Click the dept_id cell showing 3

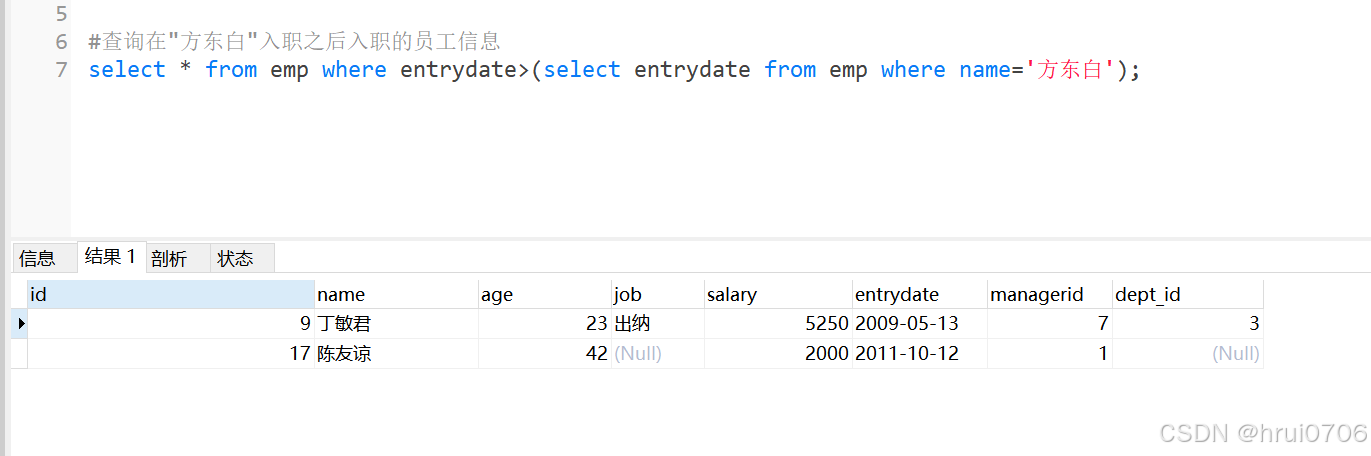point(1188,323)
